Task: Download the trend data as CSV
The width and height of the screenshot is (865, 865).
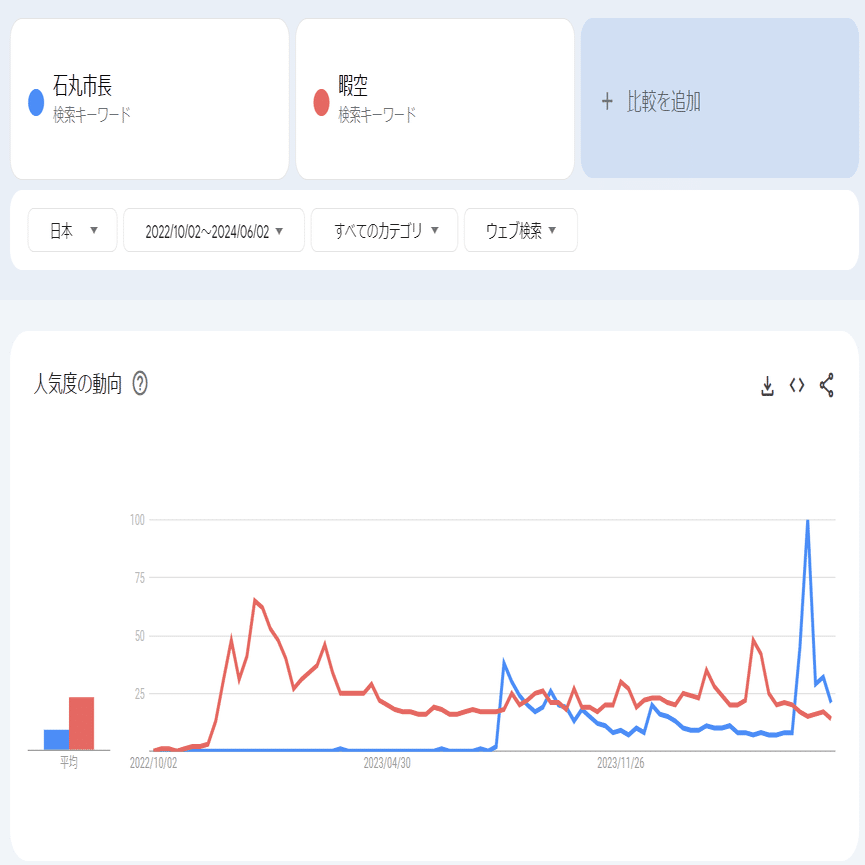Action: [x=768, y=386]
